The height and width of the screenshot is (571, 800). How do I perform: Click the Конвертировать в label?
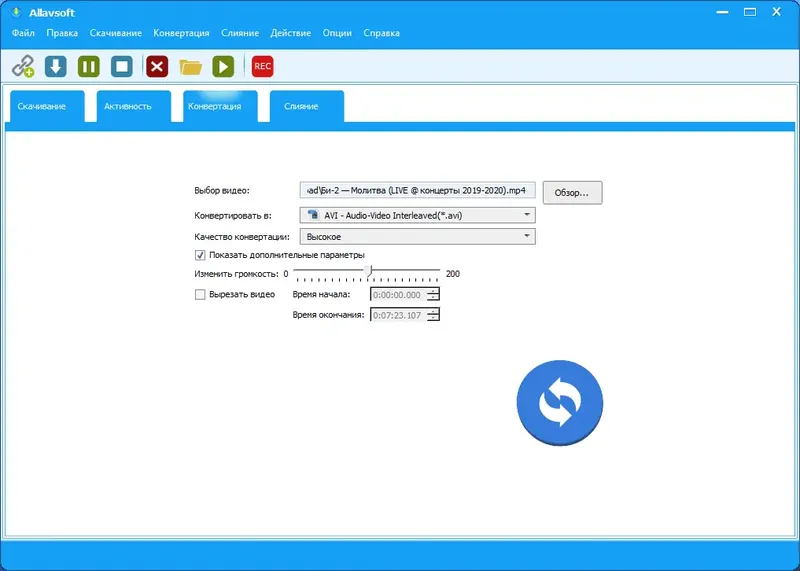[x=233, y=216]
